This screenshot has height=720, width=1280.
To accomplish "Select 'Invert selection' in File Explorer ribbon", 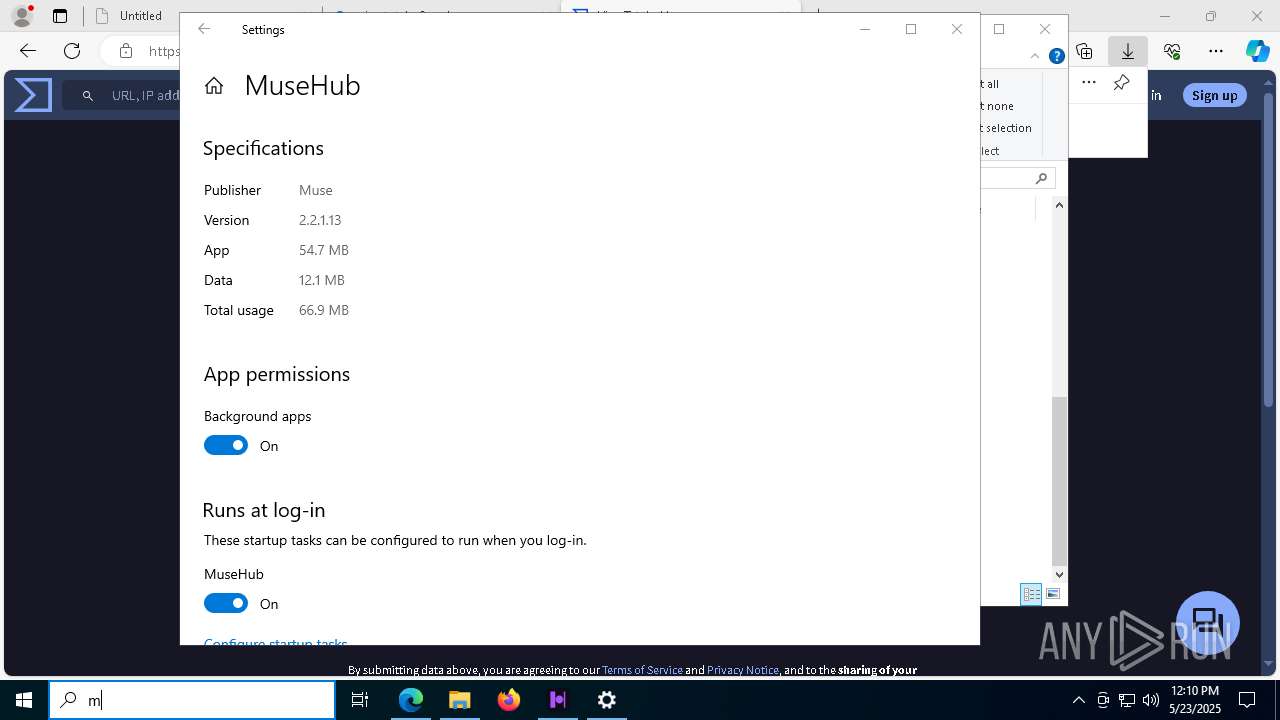I will (x=1006, y=128).
